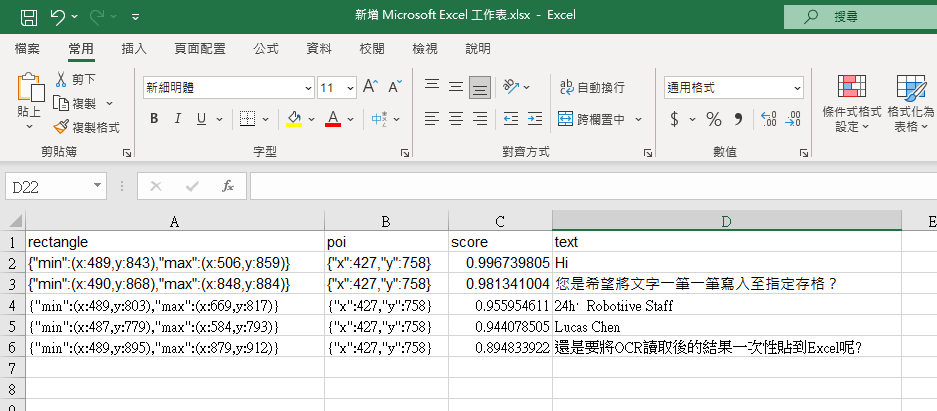Image resolution: width=937 pixels, height=411 pixels.
Task: Switch to the 檢視 ribbon tab
Action: coord(425,49)
